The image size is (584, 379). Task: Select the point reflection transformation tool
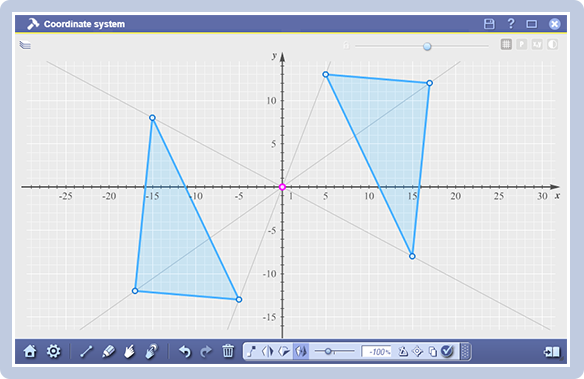[301, 351]
